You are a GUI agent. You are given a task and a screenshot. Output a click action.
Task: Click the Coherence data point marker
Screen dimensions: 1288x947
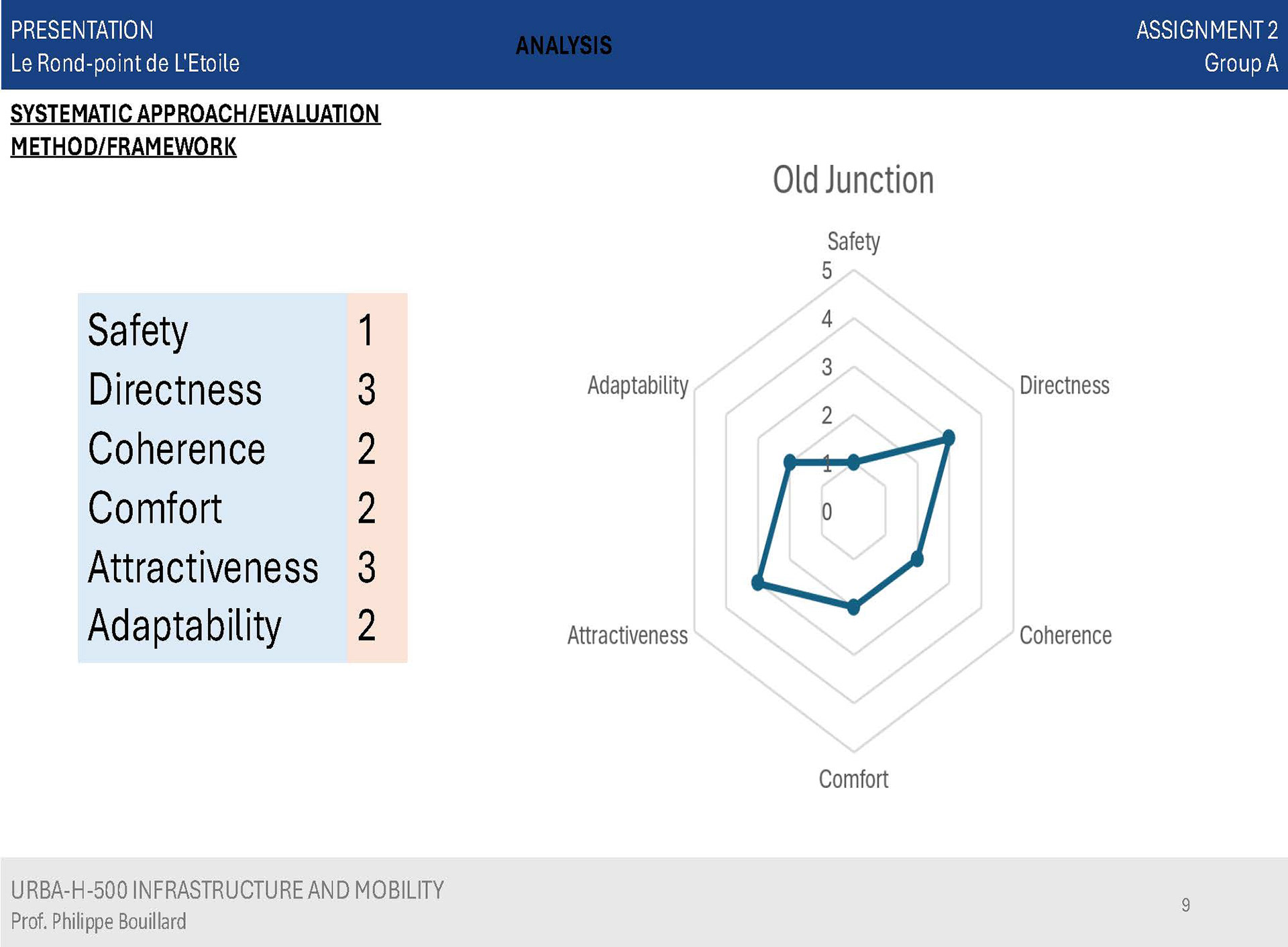pyautogui.click(x=917, y=558)
